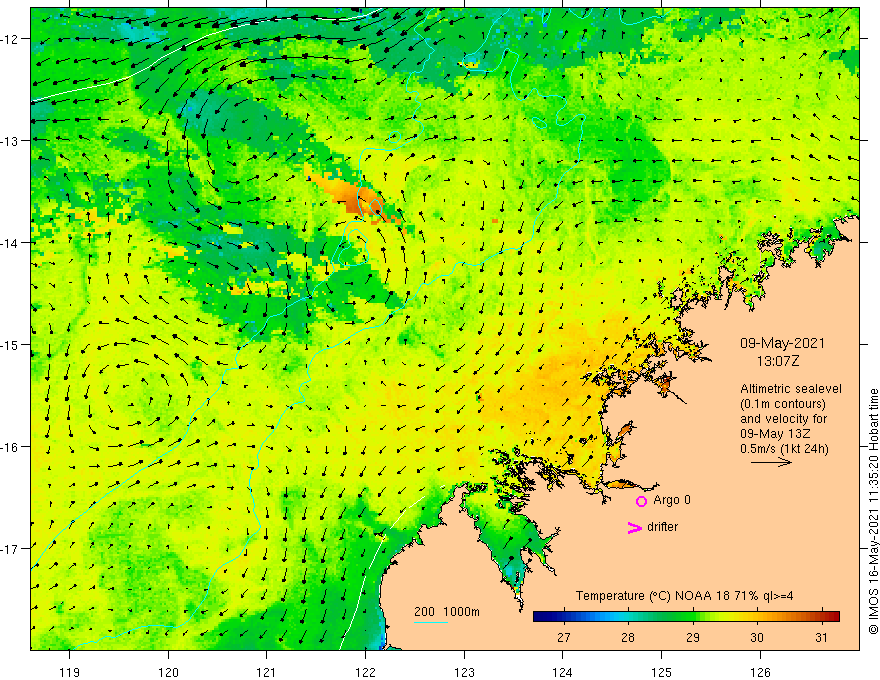Viewport: 880px width, 680px height.
Task: Click the "0.5m/s (1kt 24h)" text
Action: 784,449
